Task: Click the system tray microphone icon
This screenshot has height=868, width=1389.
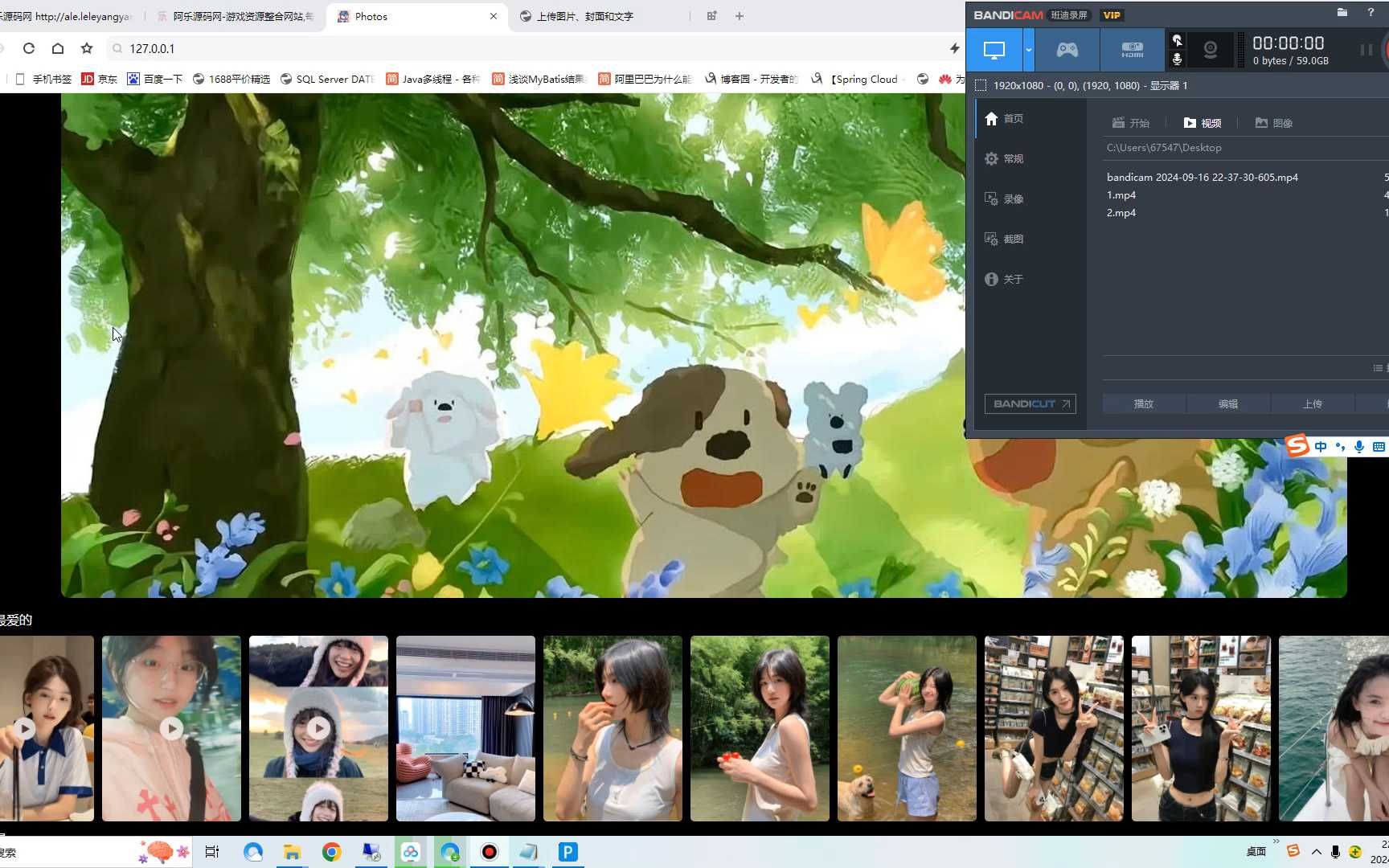Action: click(1335, 852)
